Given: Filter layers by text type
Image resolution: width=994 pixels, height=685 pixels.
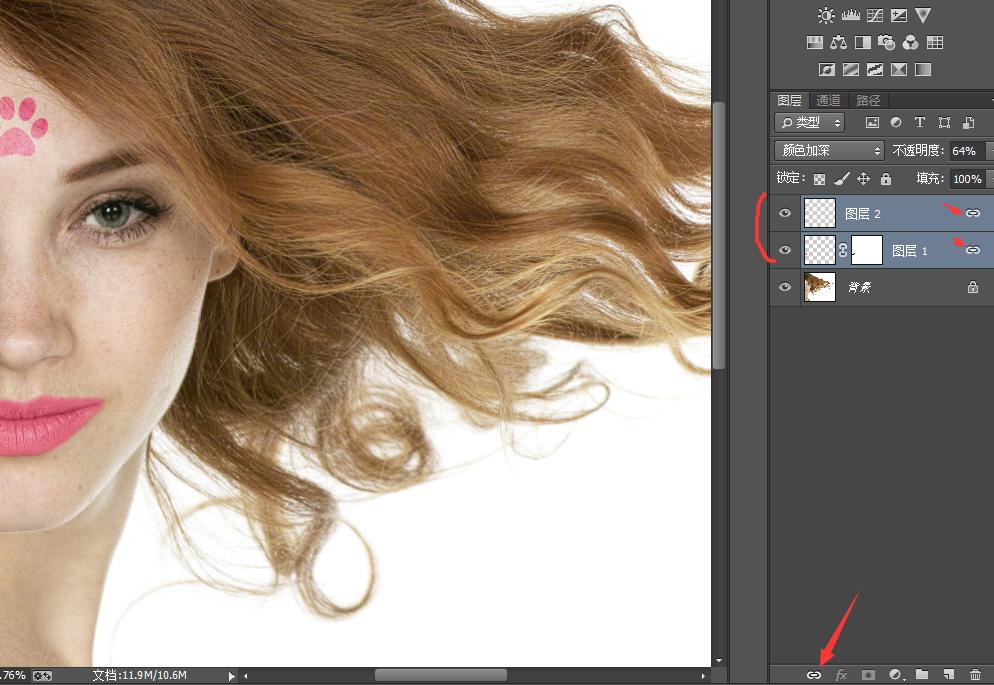Looking at the screenshot, I should click(x=920, y=123).
